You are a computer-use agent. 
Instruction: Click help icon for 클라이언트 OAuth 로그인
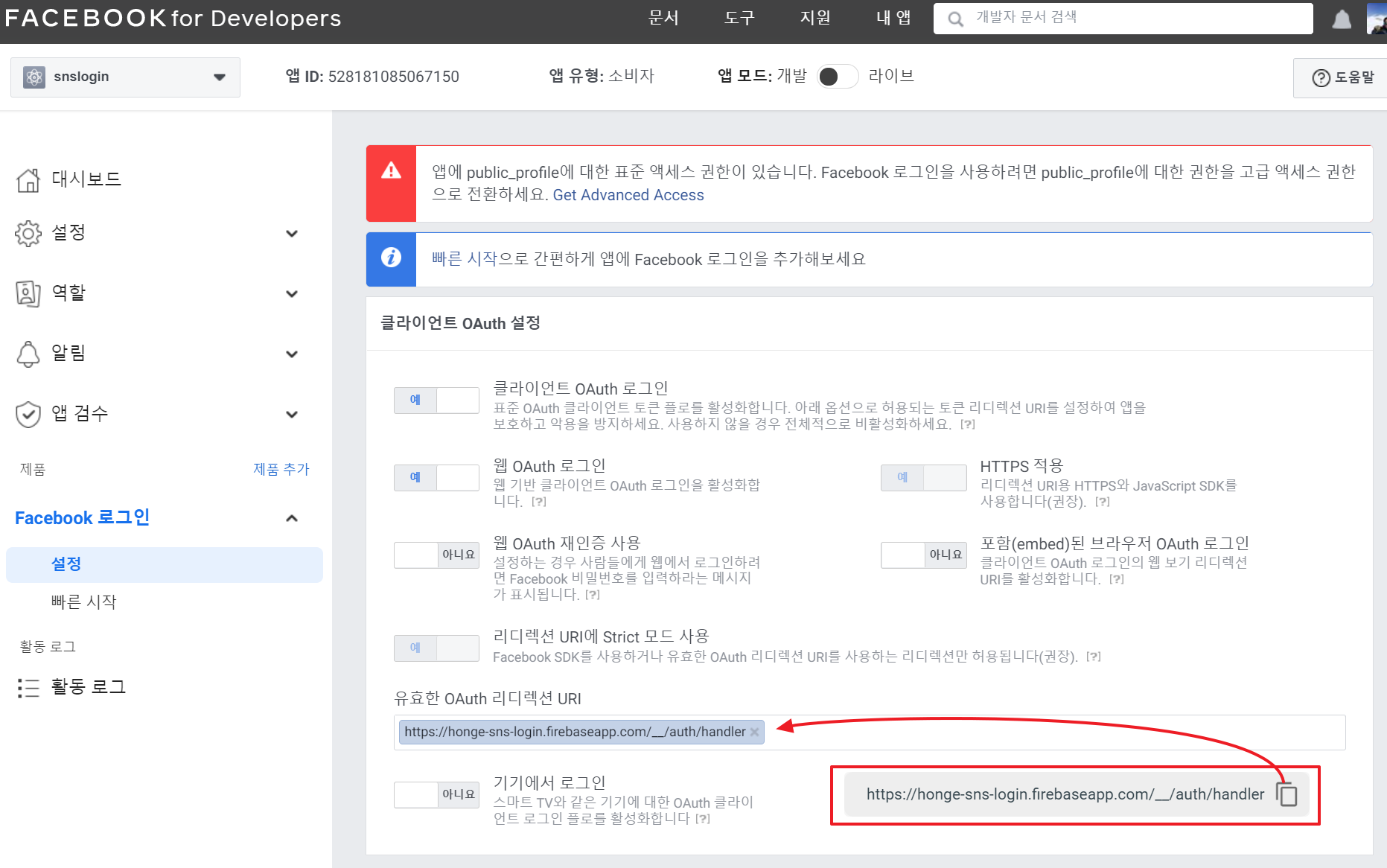point(968,424)
